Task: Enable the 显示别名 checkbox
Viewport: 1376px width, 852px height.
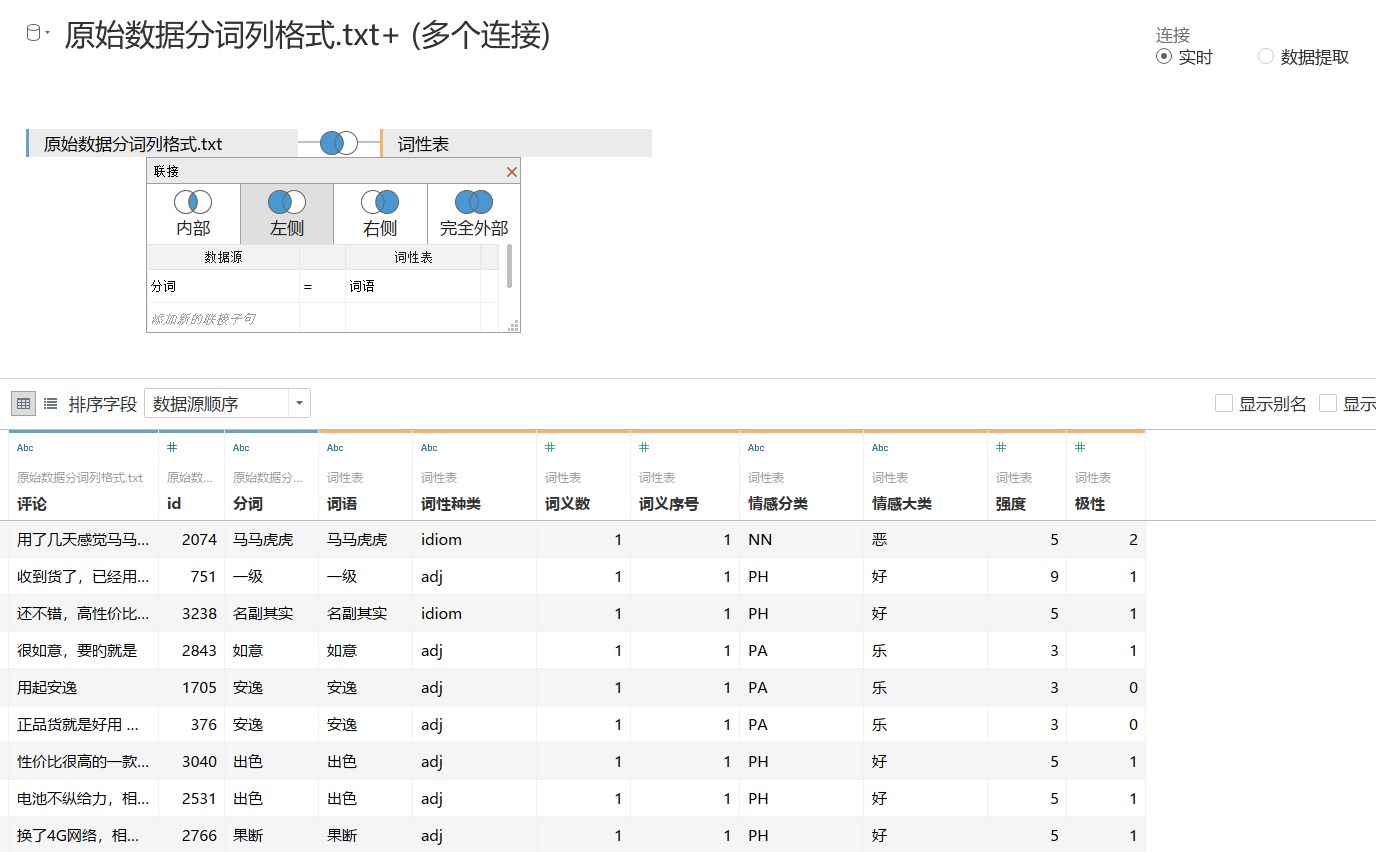Action: 1224,403
